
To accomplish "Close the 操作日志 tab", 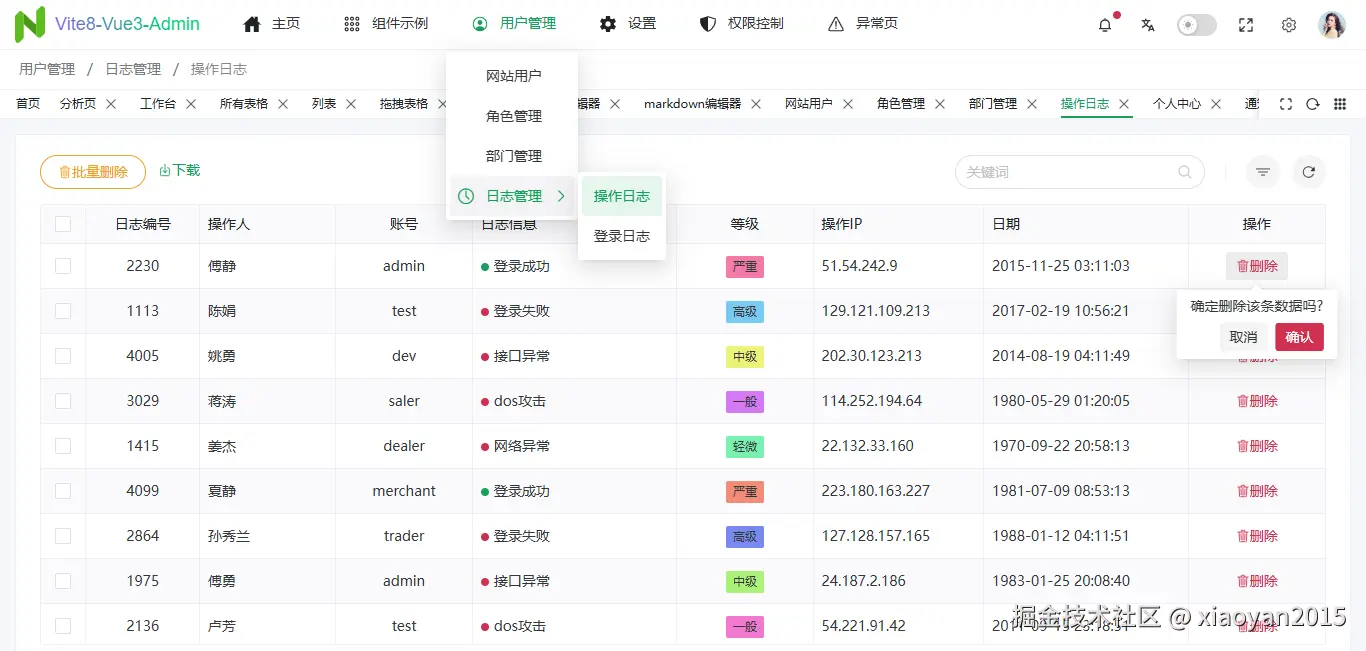I will tap(1124, 104).
